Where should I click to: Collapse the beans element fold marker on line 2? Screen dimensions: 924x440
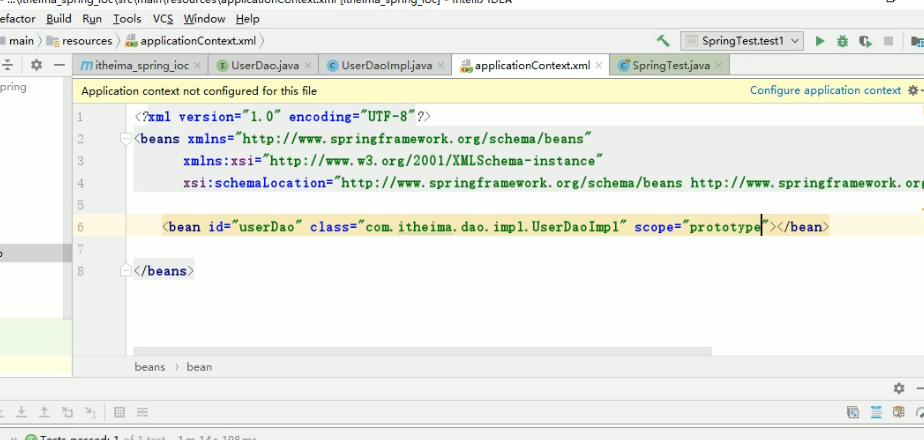(x=126, y=139)
